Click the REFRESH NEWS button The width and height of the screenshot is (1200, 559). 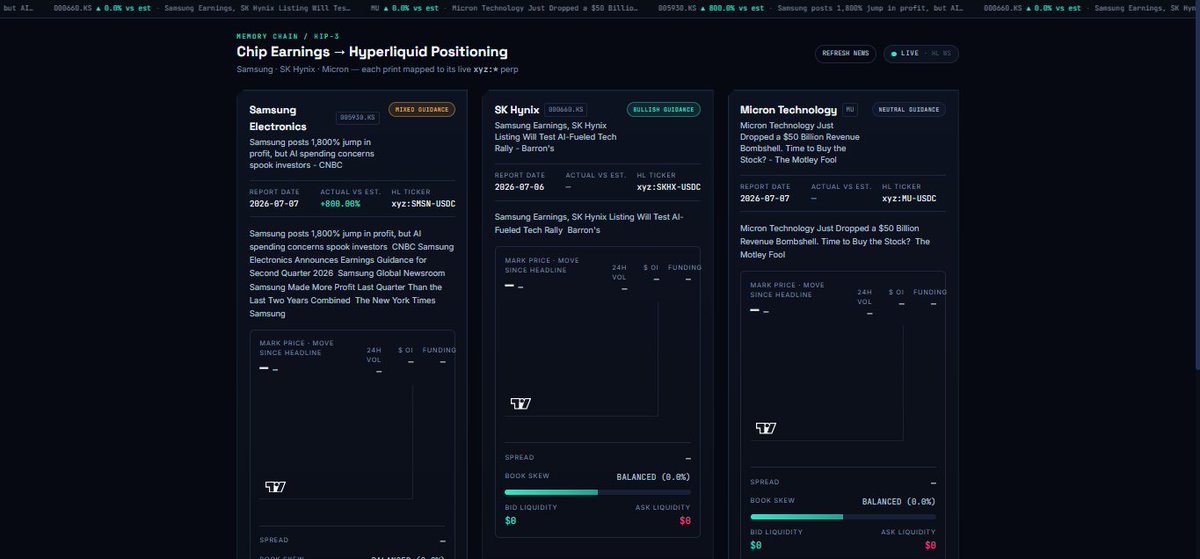tap(847, 53)
